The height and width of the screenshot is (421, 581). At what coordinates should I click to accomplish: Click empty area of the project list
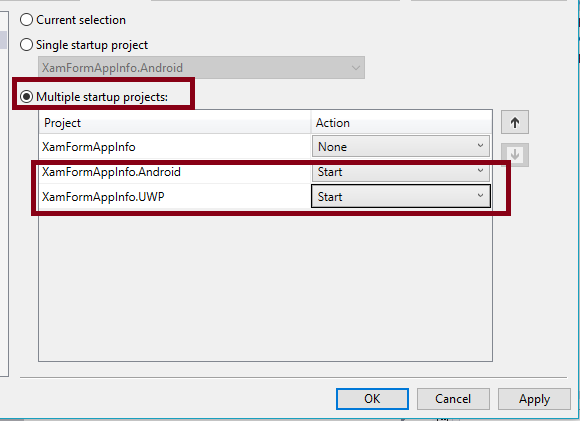[x=265, y=285]
